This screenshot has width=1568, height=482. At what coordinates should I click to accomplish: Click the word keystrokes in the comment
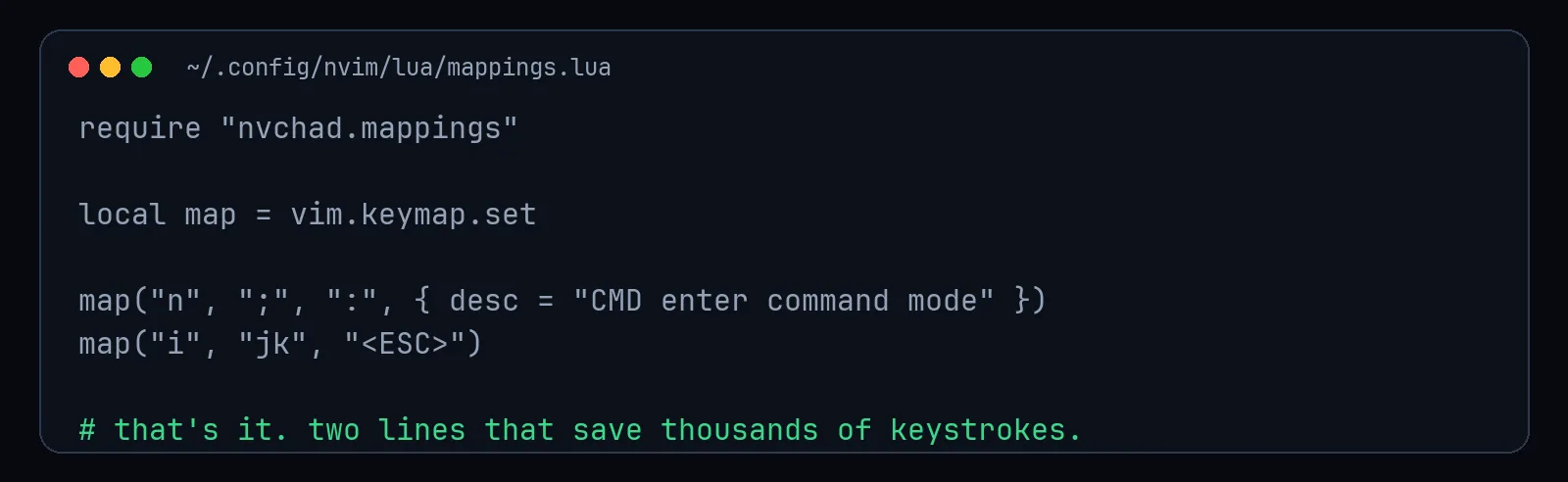(978, 430)
